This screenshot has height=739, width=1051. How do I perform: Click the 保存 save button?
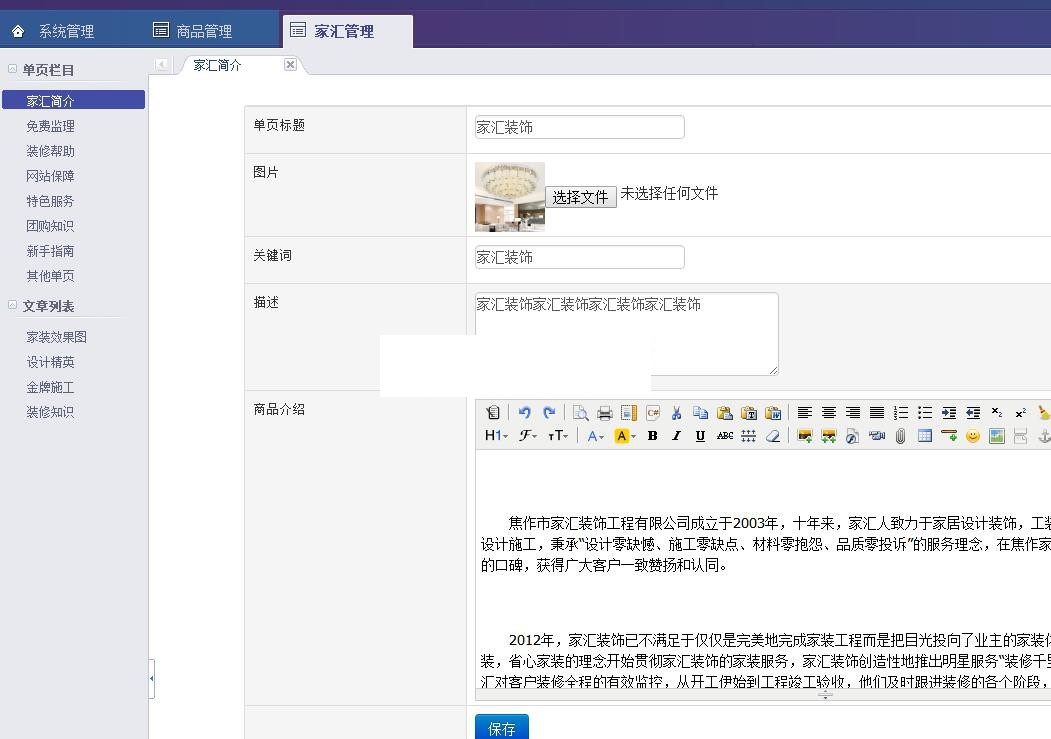pos(501,728)
